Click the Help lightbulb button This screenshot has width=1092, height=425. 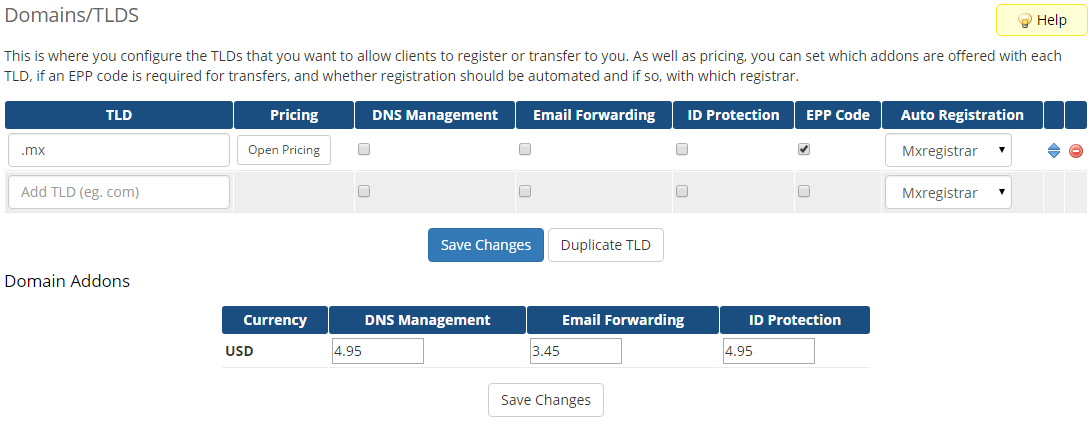[1041, 20]
